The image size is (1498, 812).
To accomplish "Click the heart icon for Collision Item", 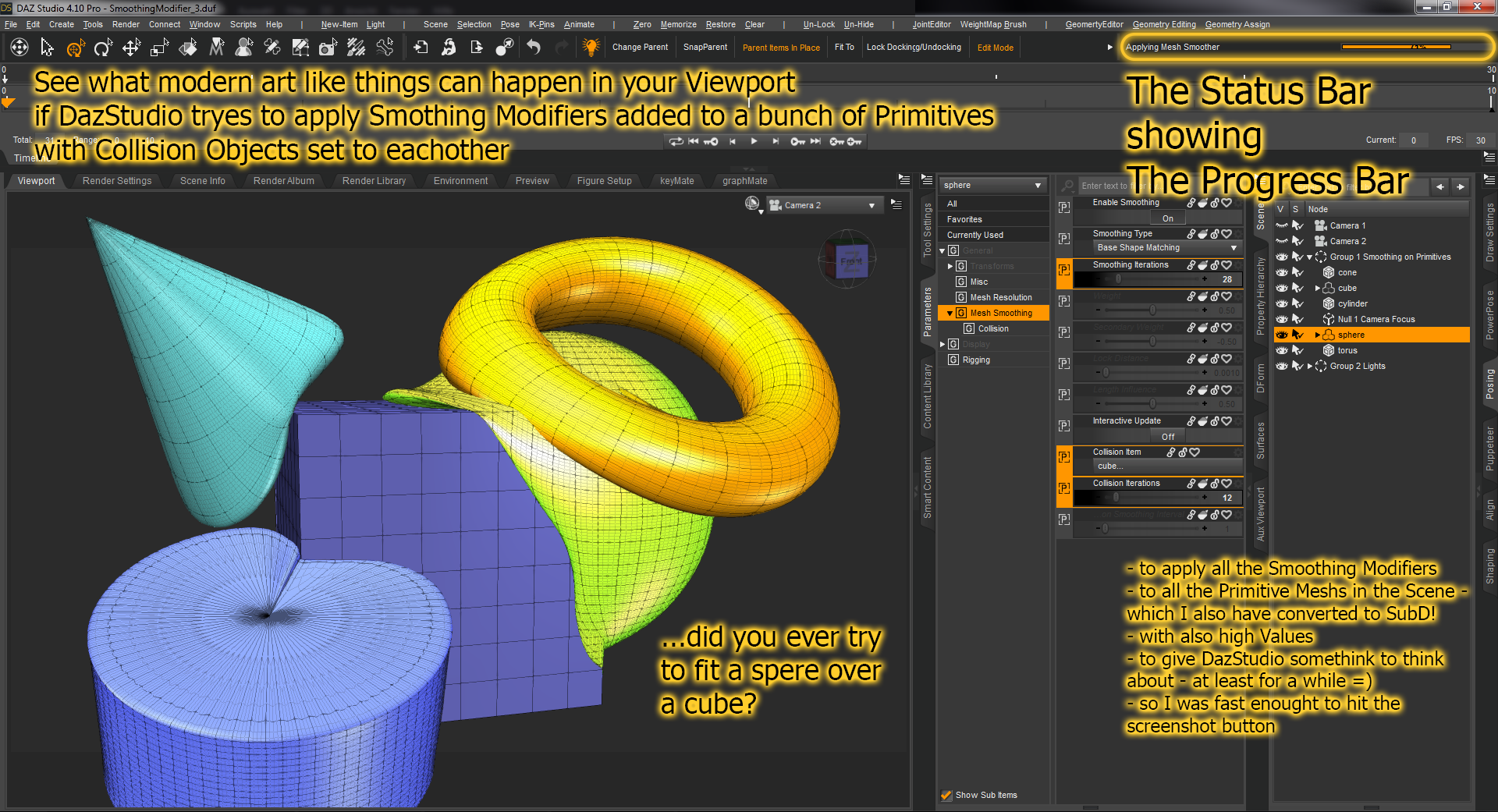I will [1194, 452].
